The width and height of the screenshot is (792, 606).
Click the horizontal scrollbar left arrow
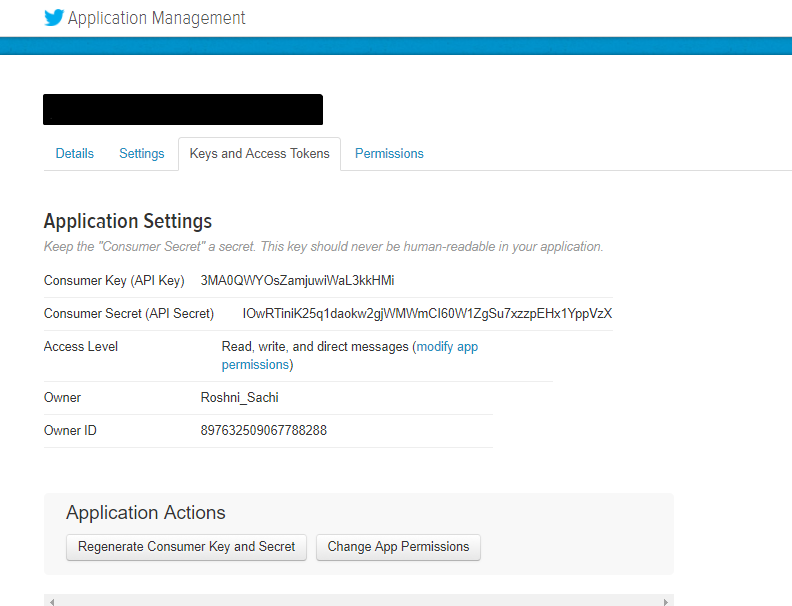(x=52, y=601)
